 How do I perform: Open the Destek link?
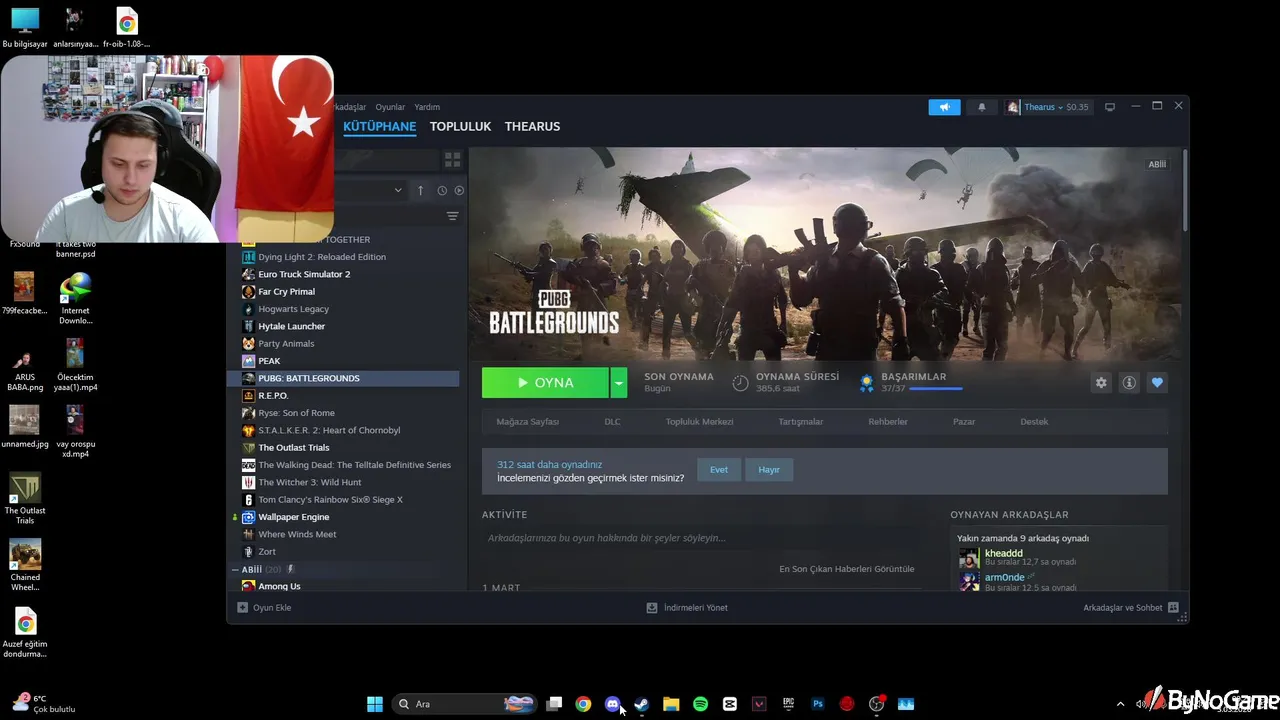pyautogui.click(x=1034, y=422)
